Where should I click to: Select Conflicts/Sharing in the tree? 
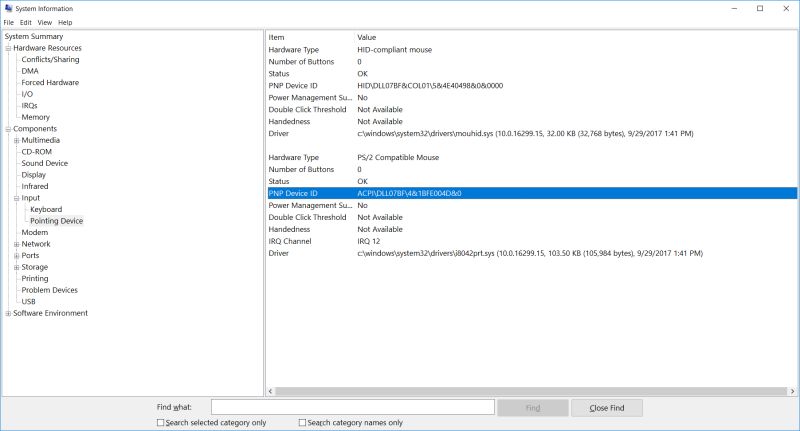[x=50, y=60]
